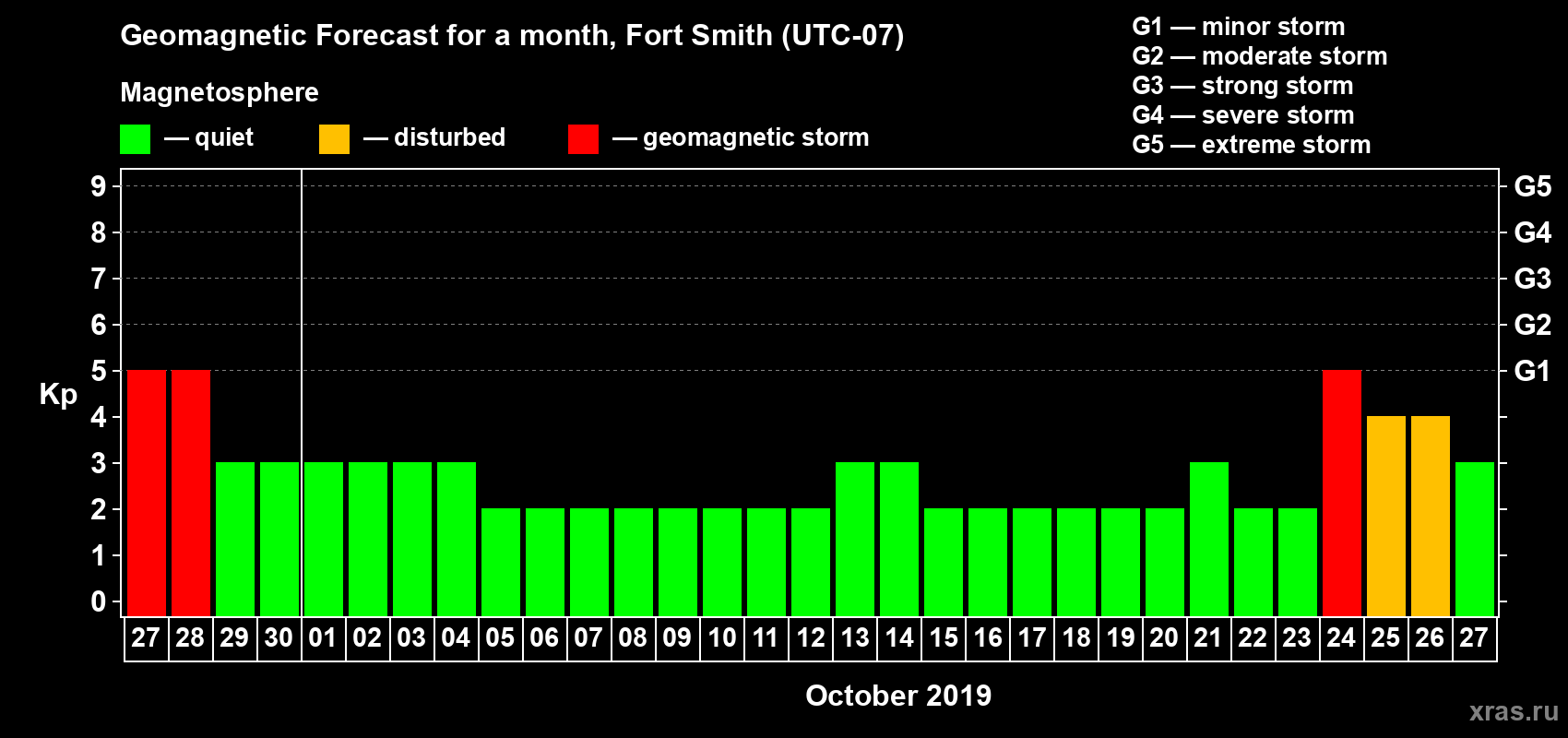Click the green quiet legend swatch
This screenshot has width=1568, height=738.
point(135,139)
